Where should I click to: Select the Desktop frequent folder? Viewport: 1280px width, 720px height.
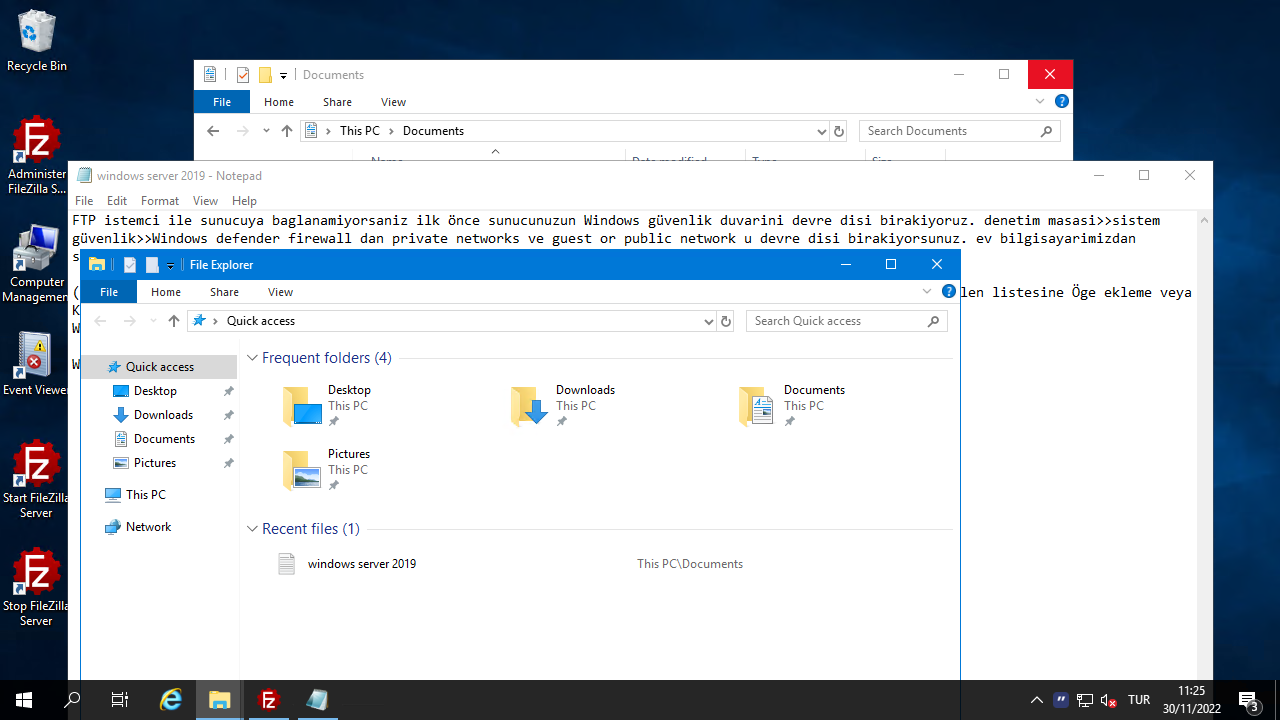[x=352, y=406]
